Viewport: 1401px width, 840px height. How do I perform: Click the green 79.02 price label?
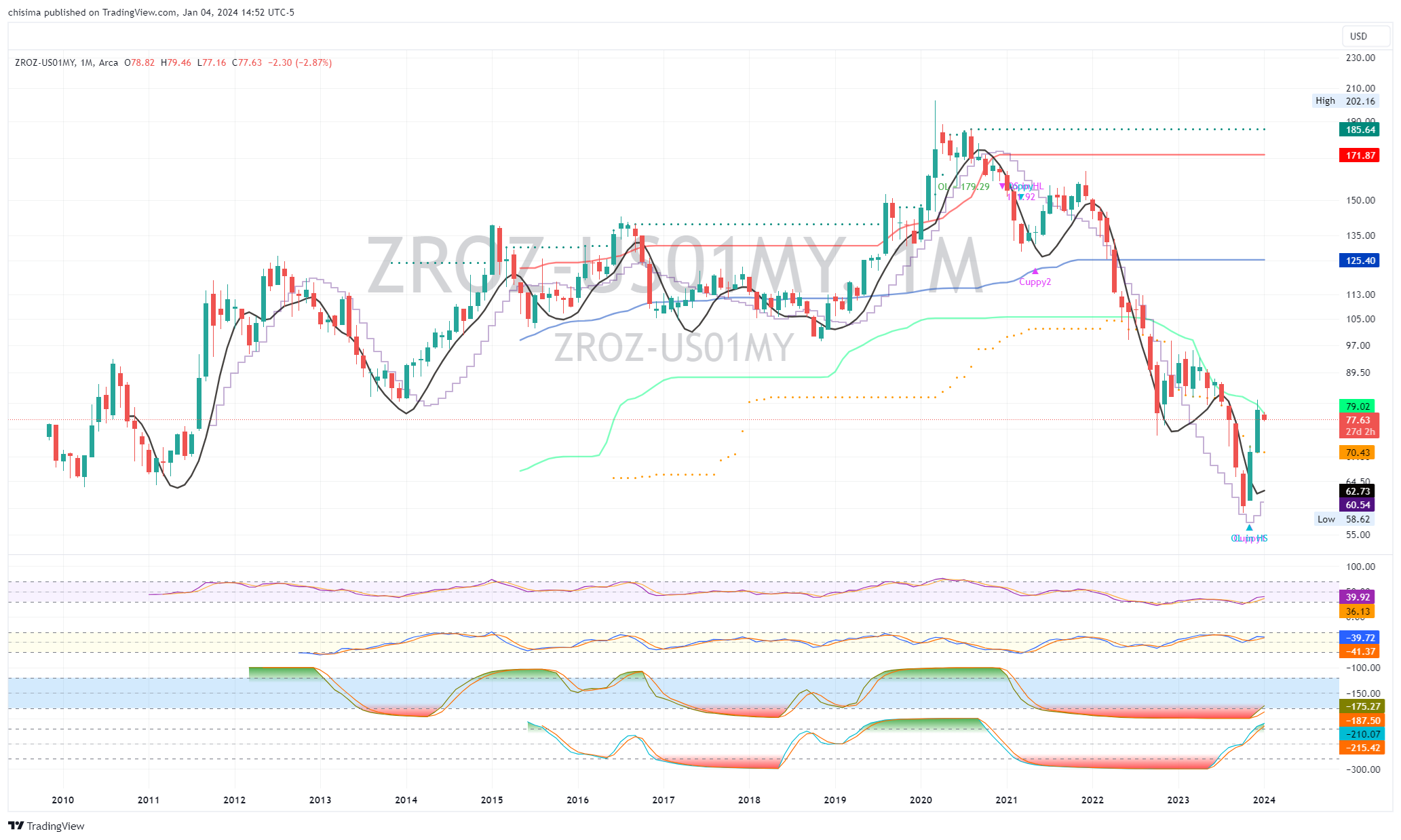[1357, 406]
